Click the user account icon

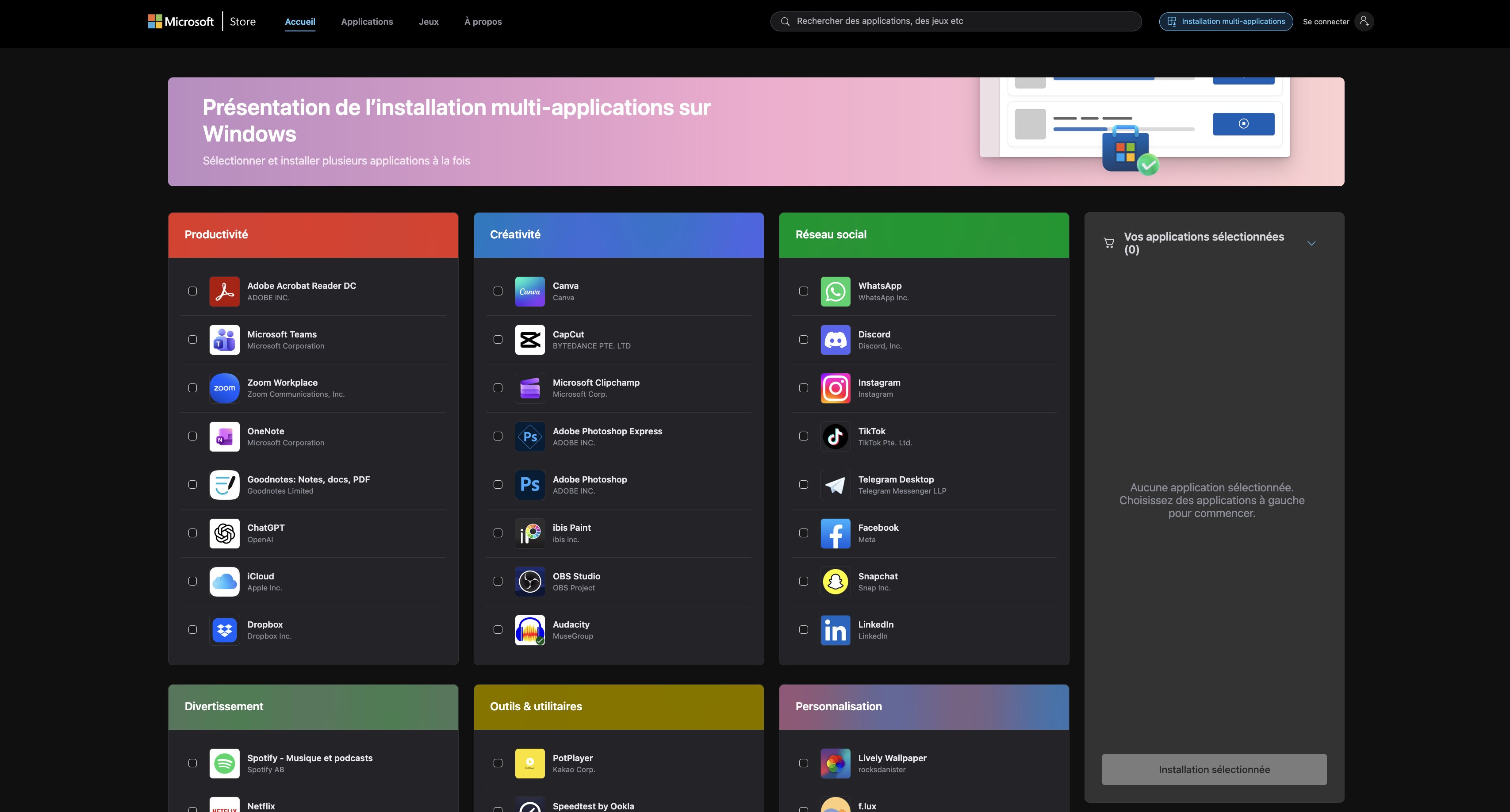1364,21
